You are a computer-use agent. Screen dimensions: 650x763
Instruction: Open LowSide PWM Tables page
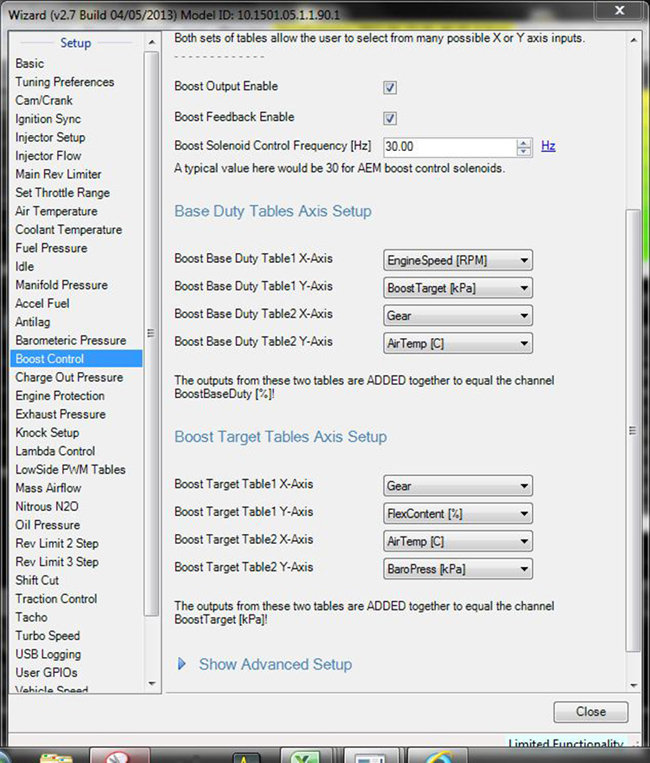coord(71,470)
